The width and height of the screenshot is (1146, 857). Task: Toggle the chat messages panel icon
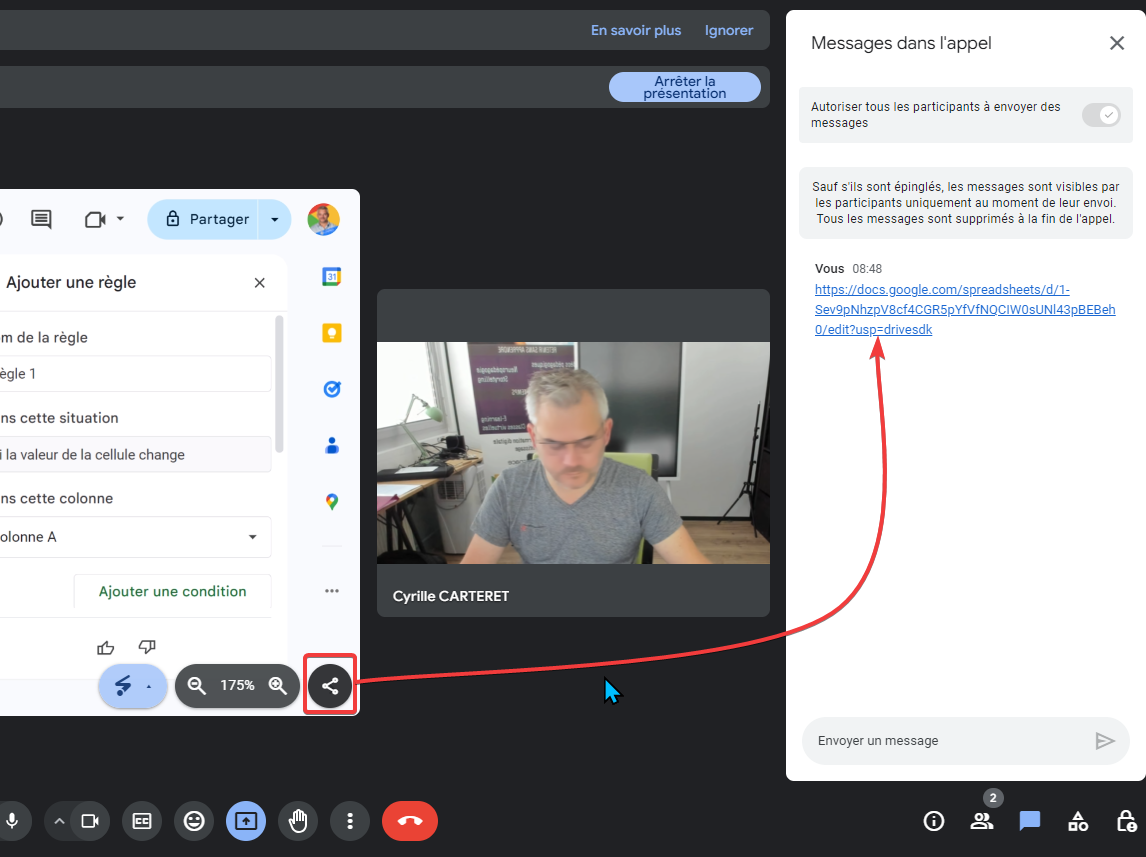pos(1029,821)
